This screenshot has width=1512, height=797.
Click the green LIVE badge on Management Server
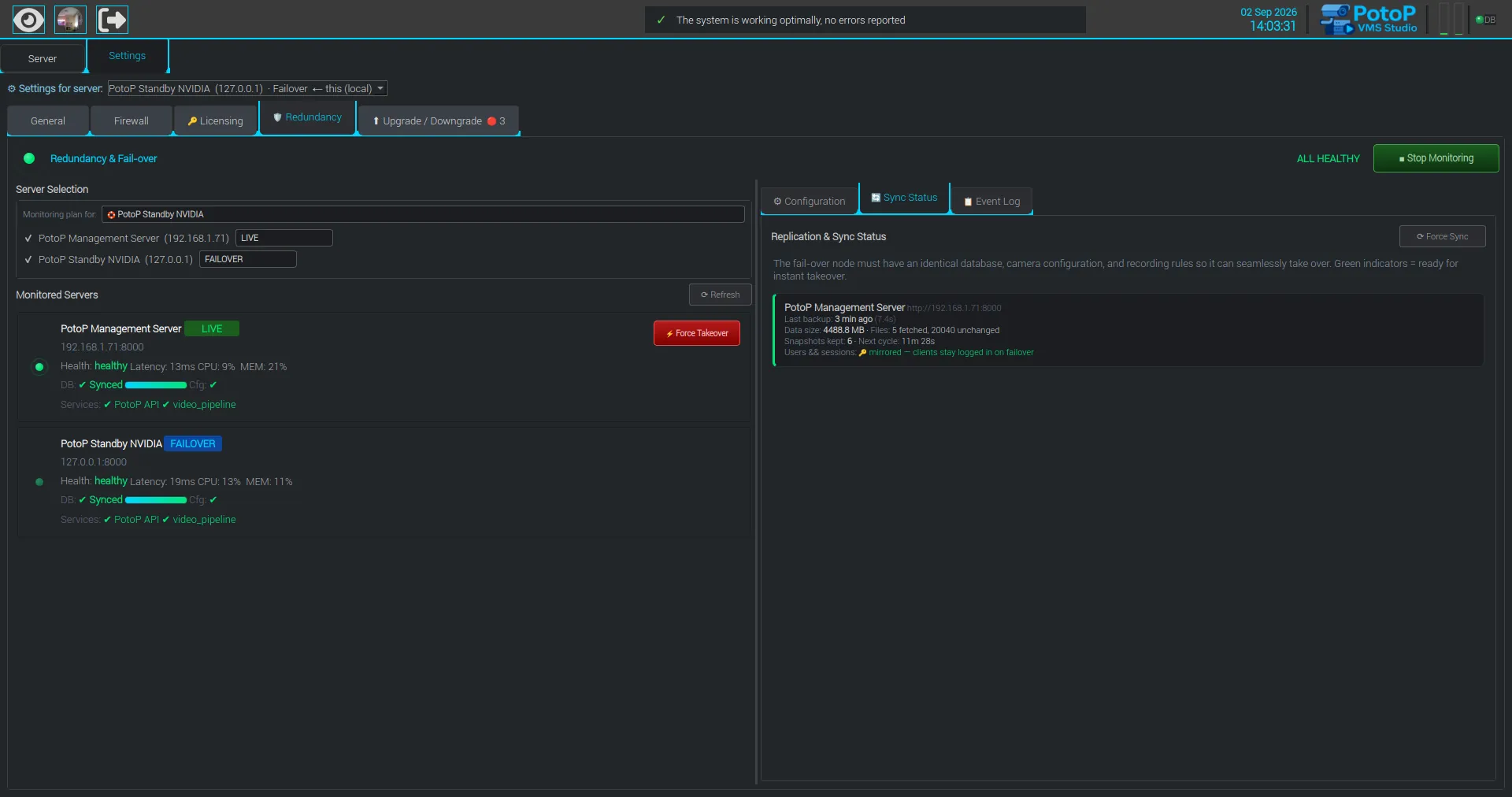click(212, 329)
